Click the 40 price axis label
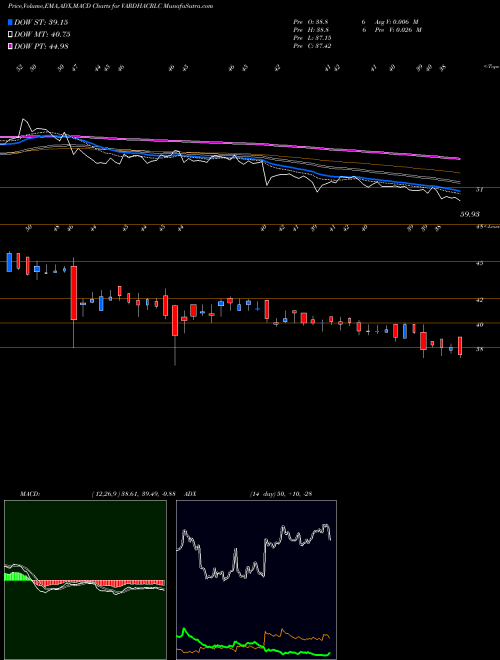Screen dimensions: 500x660 [x=479, y=325]
